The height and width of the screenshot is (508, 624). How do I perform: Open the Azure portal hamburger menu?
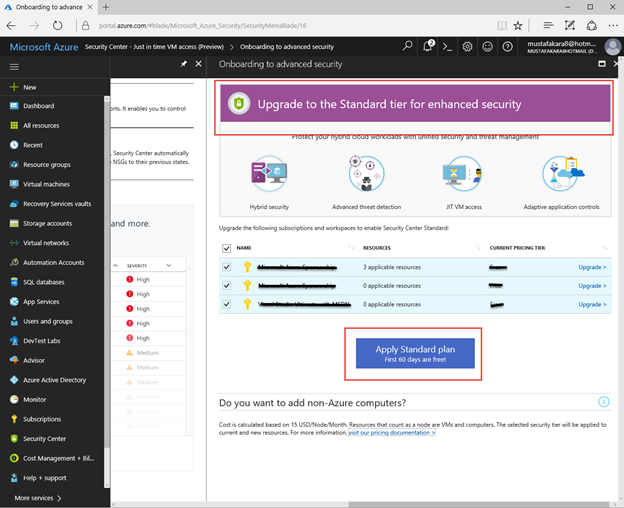[x=14, y=67]
